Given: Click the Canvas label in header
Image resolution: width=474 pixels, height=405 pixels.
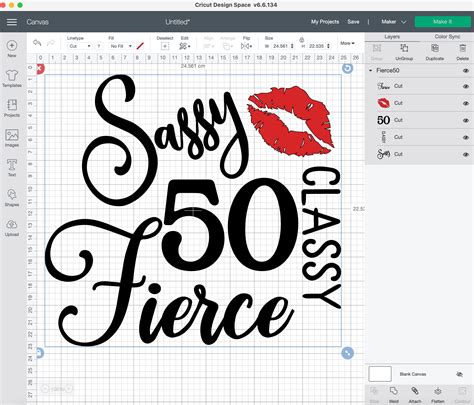Looking at the screenshot, I should (x=38, y=22).
